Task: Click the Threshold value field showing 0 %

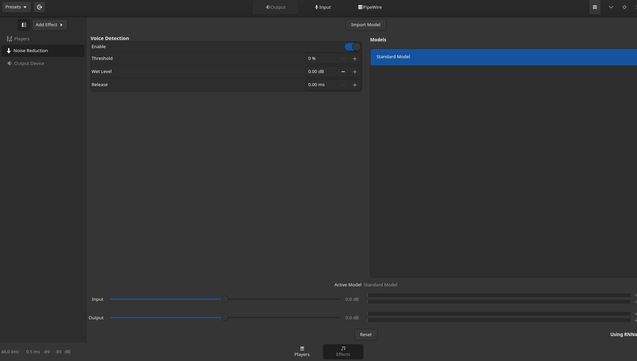Action: 321,58
